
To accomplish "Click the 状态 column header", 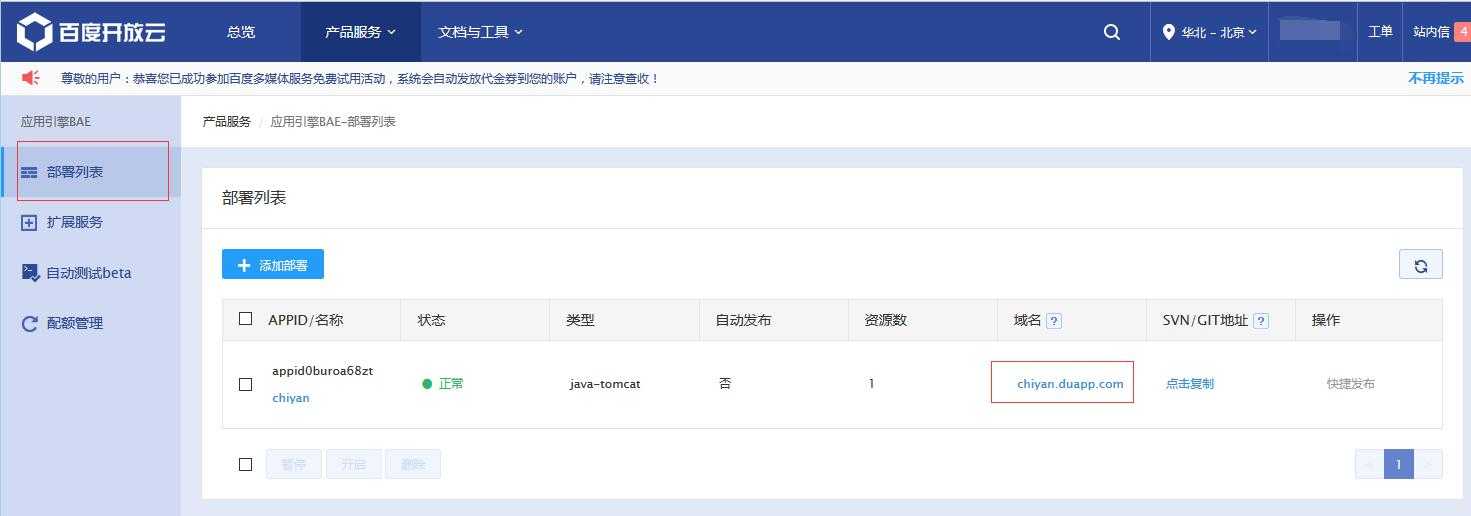I will pos(432,320).
